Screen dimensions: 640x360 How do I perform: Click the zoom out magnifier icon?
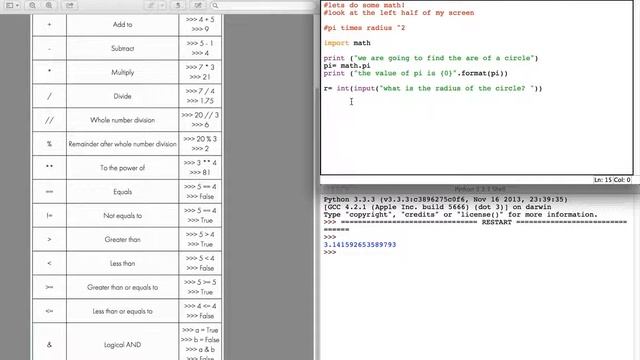point(32,5)
